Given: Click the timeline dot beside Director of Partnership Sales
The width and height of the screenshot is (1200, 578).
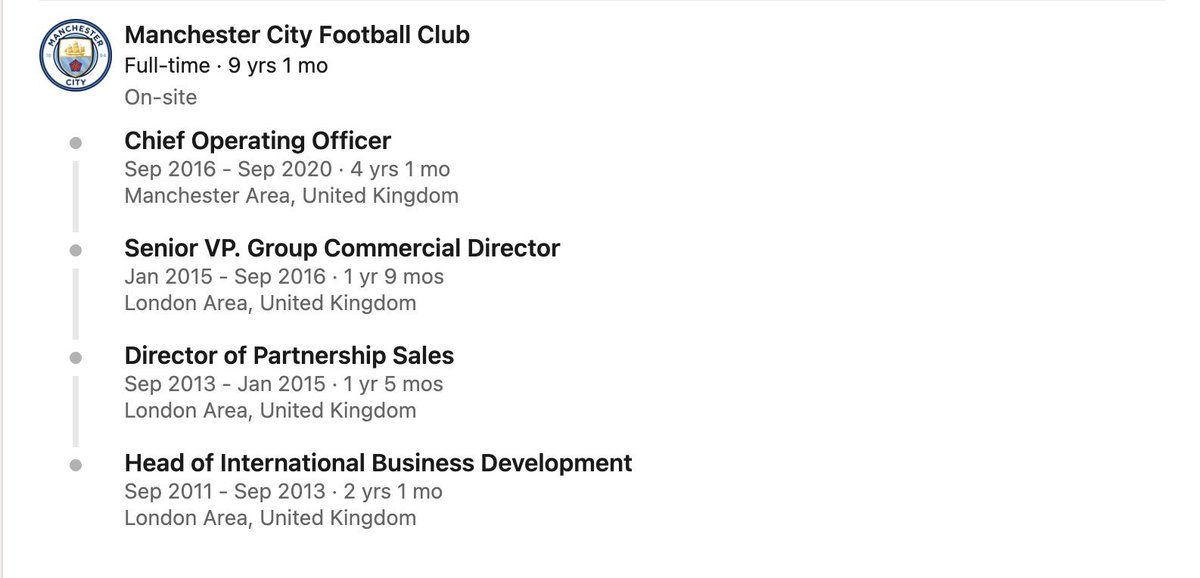Looking at the screenshot, I should tap(75, 358).
